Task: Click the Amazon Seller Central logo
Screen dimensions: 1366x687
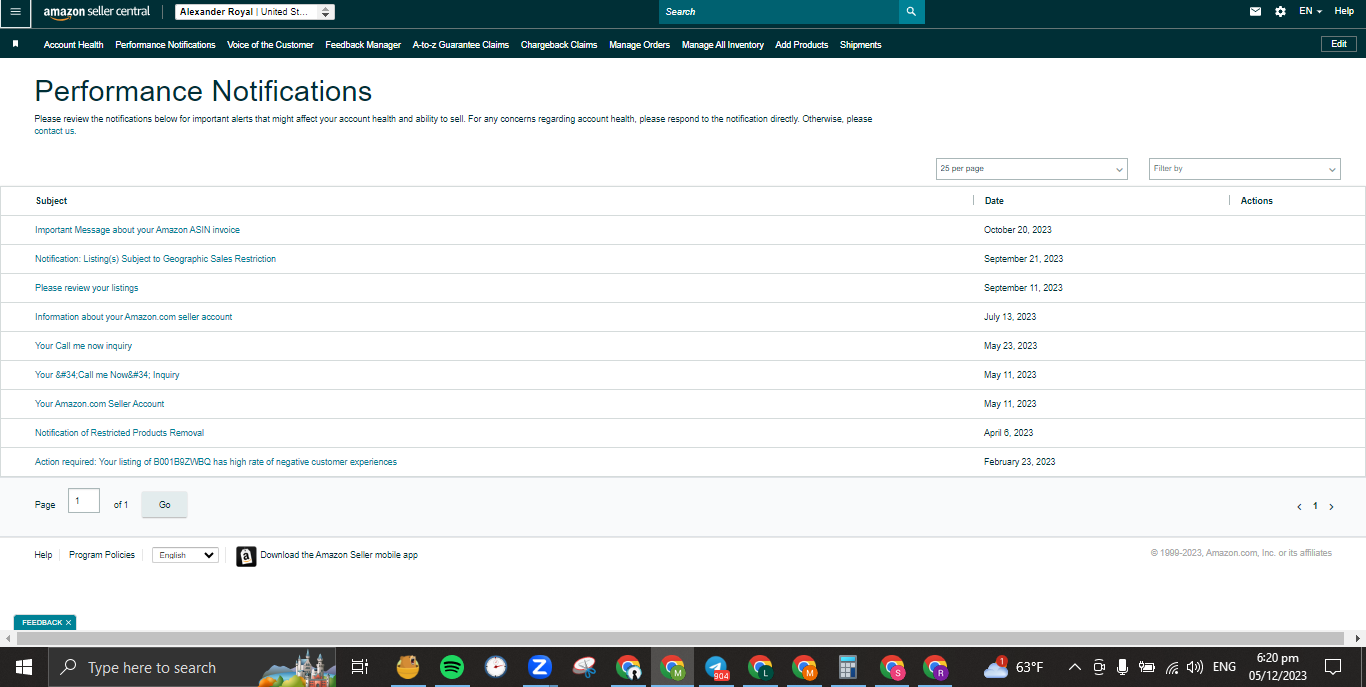Action: point(96,12)
